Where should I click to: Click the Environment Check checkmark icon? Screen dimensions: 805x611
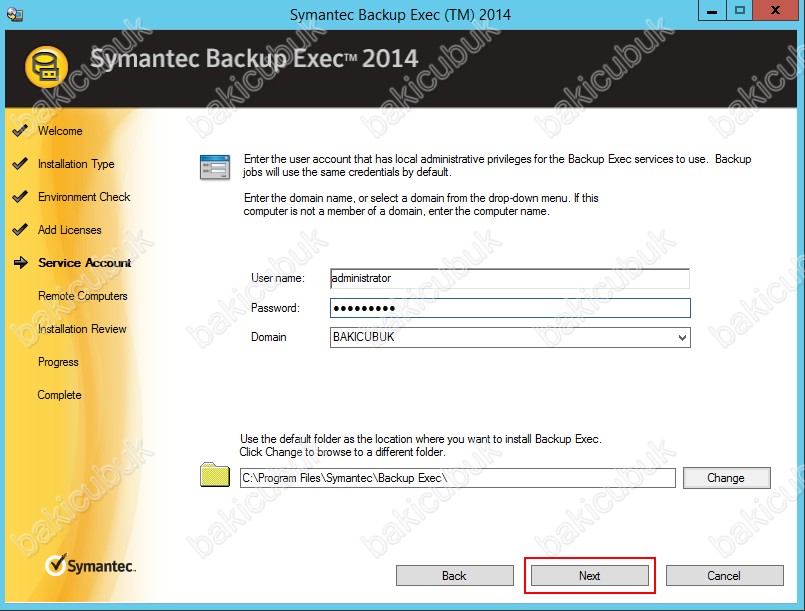point(20,196)
